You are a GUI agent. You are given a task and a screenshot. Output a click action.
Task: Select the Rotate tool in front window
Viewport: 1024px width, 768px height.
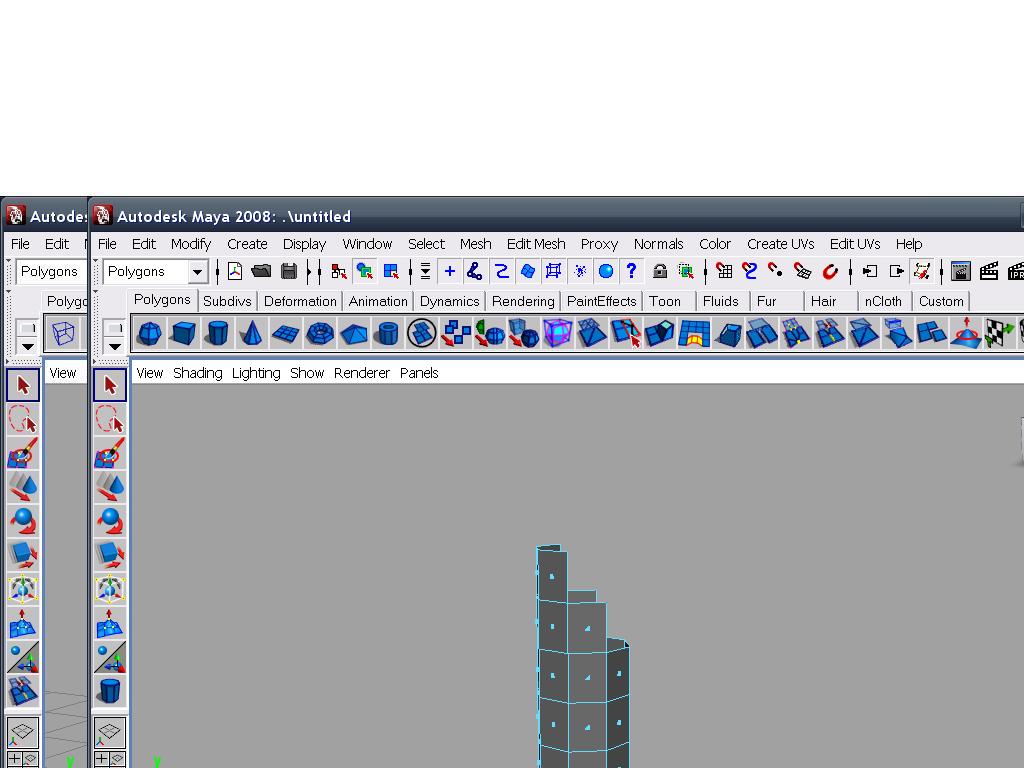point(110,520)
